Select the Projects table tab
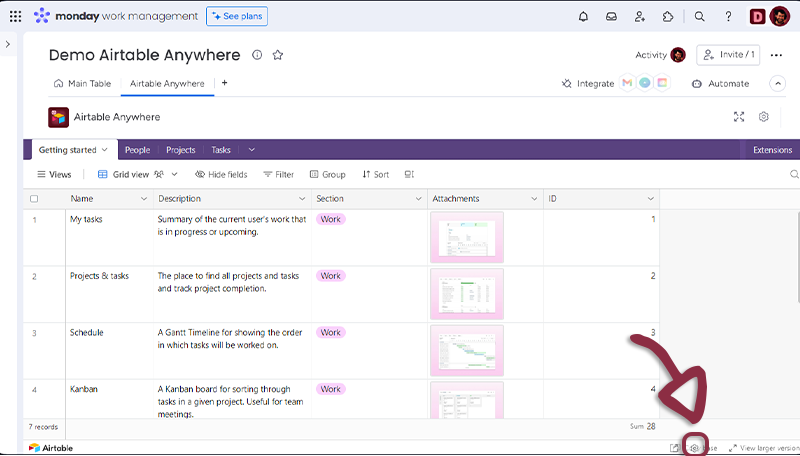Viewport: 800px width, 456px height. point(181,150)
